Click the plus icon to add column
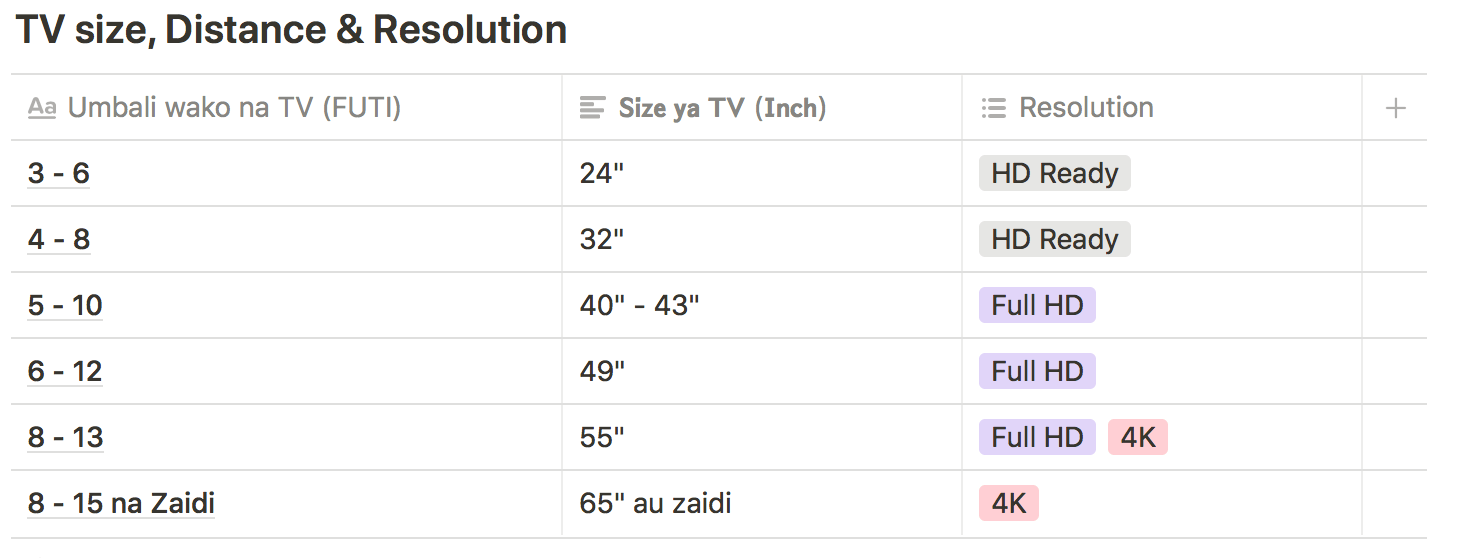Viewport: 1470px width, 558px height. 1396,108
